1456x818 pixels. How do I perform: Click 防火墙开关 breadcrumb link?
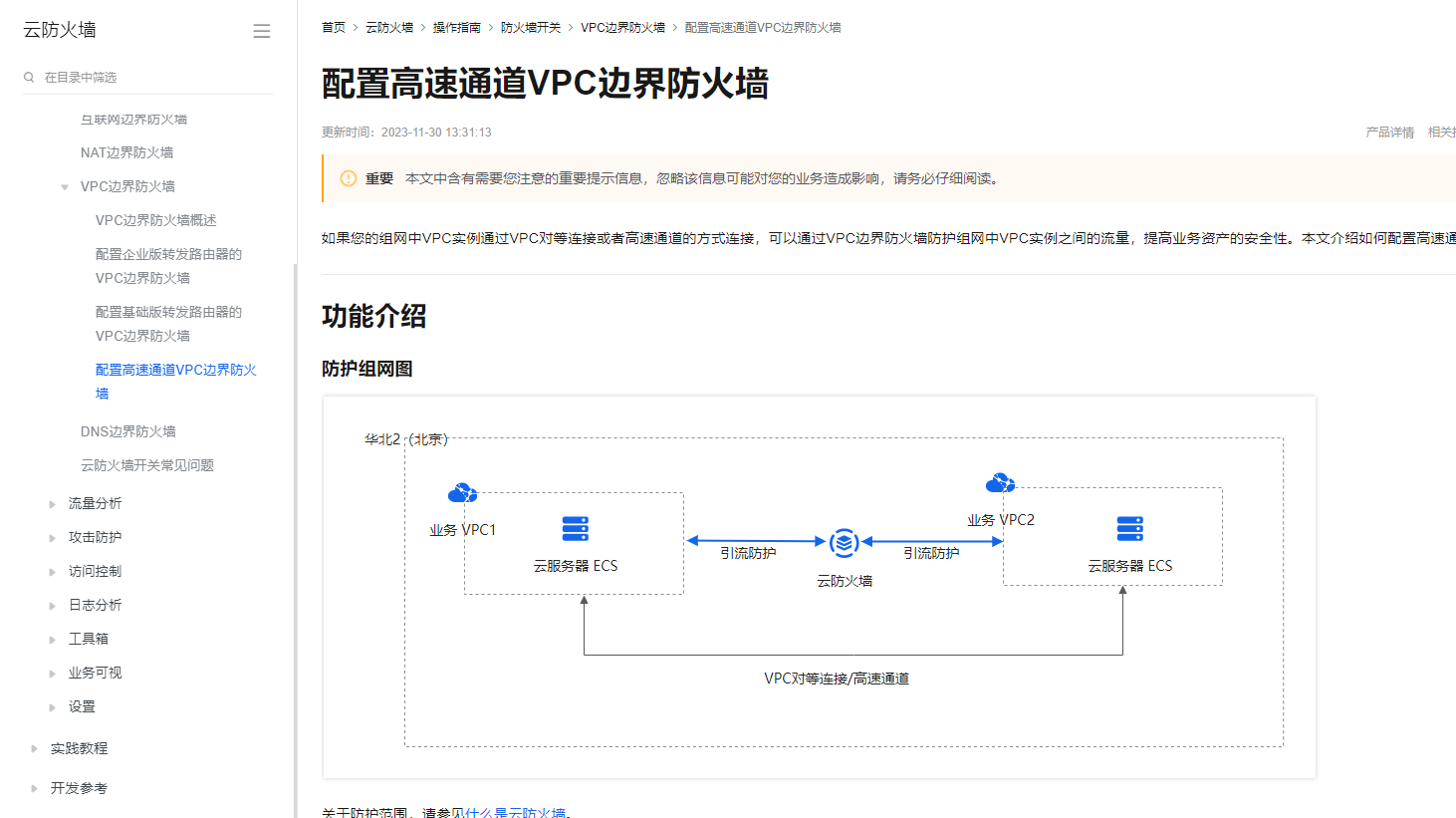pos(531,27)
